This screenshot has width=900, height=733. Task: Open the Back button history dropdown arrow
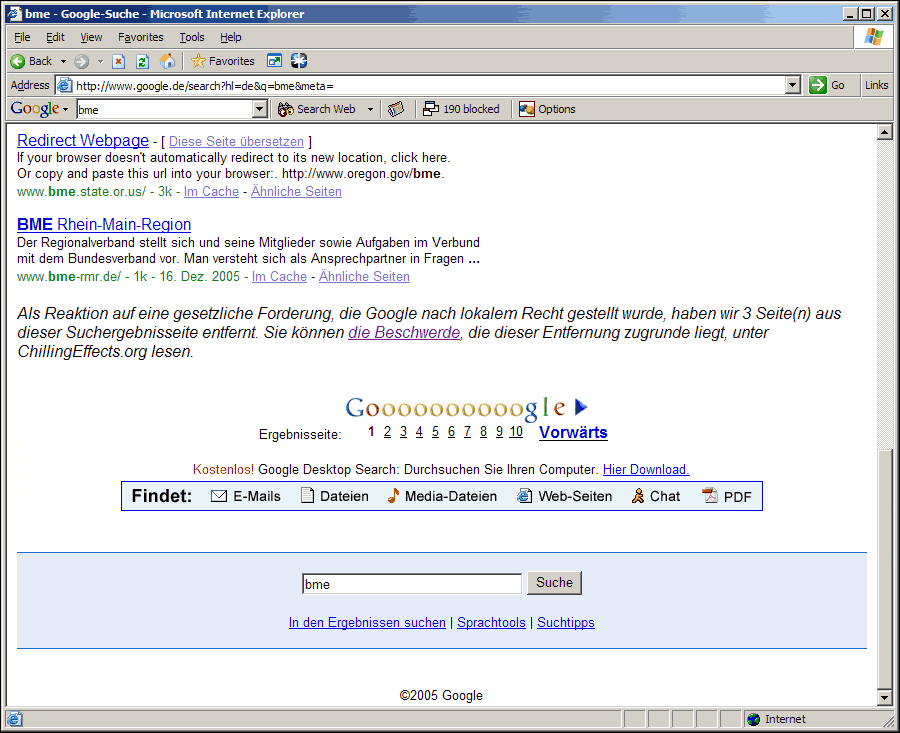63,61
